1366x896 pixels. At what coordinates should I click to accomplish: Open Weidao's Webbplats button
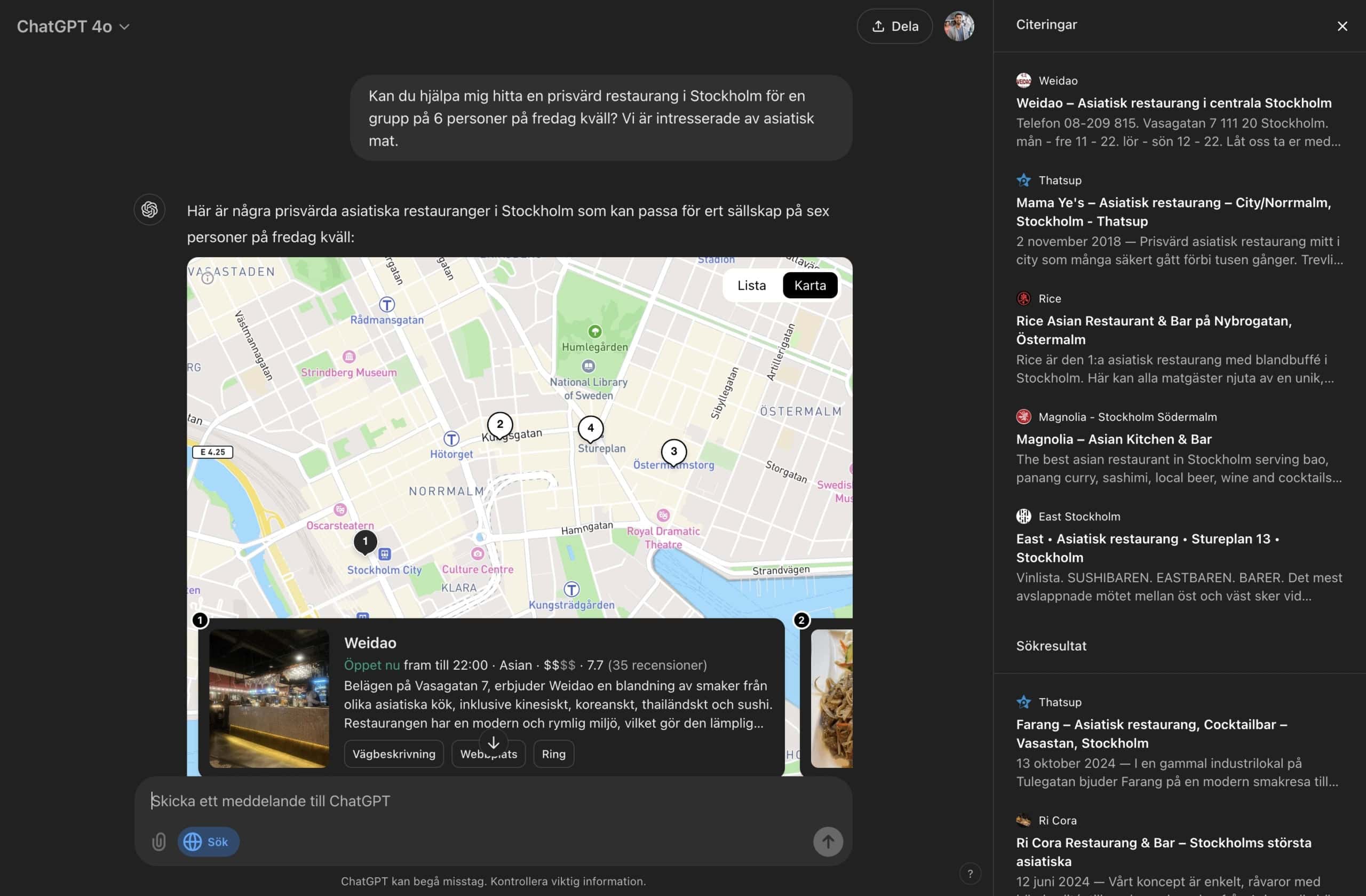(x=488, y=754)
